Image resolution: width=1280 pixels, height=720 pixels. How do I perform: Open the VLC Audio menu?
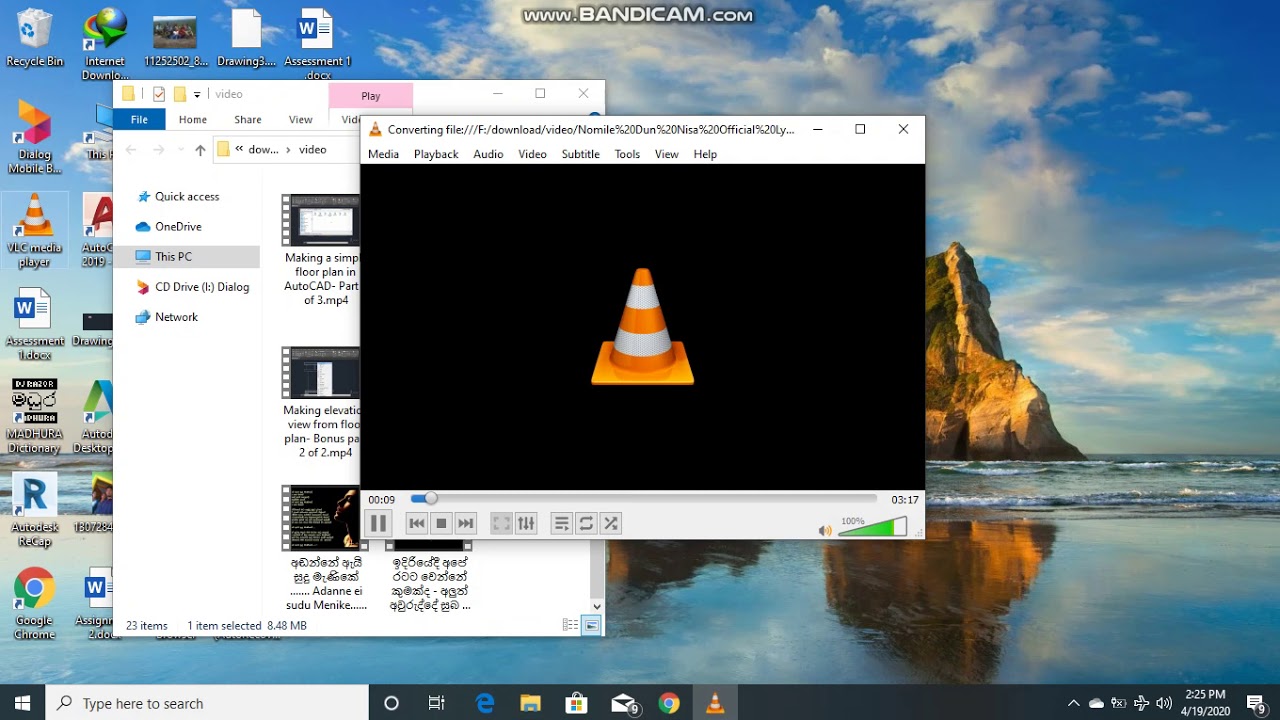pos(488,154)
